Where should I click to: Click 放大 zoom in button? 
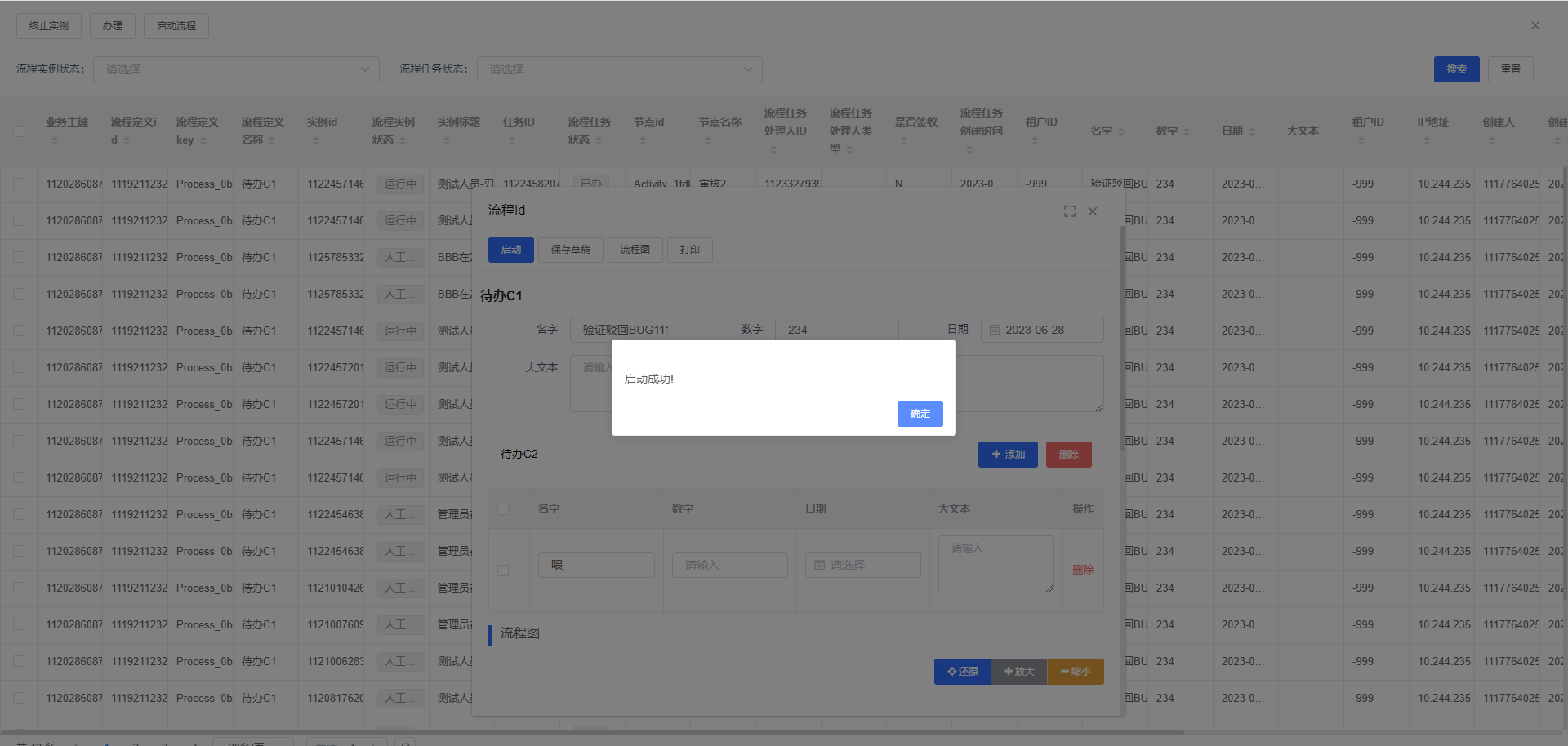1018,672
